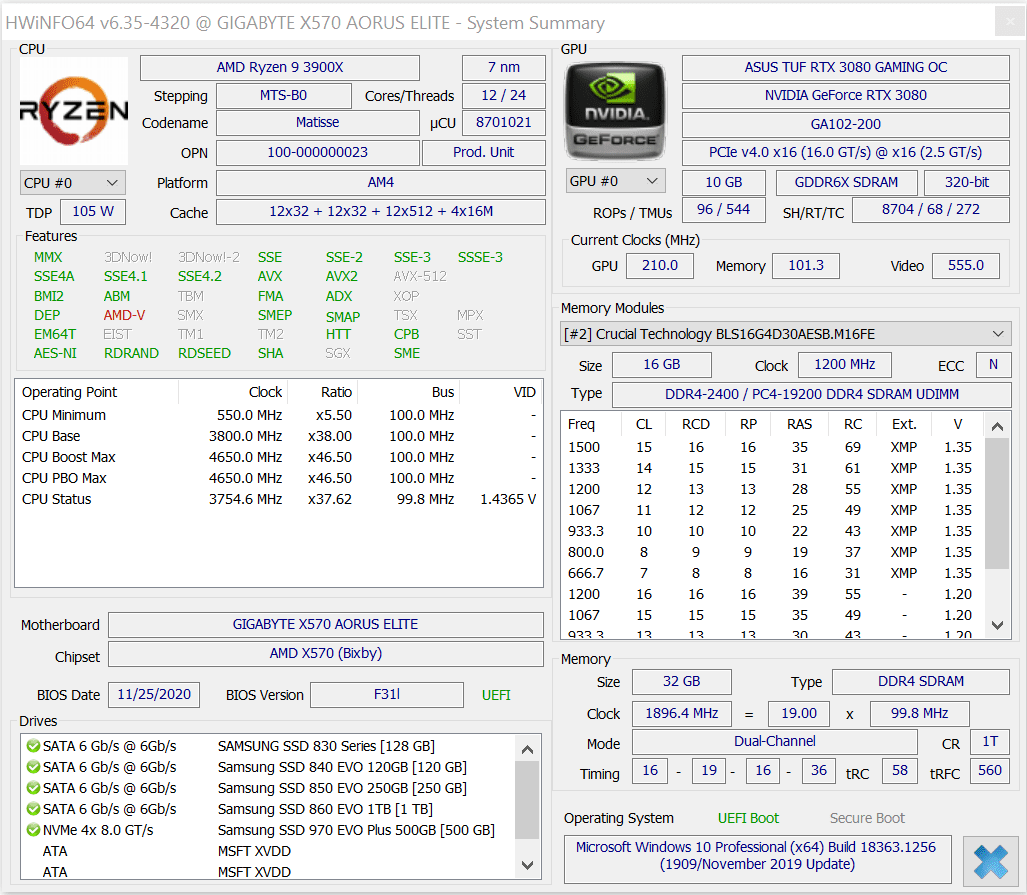
Task: Click the AMD Ryzen CPU logo
Action: click(74, 111)
